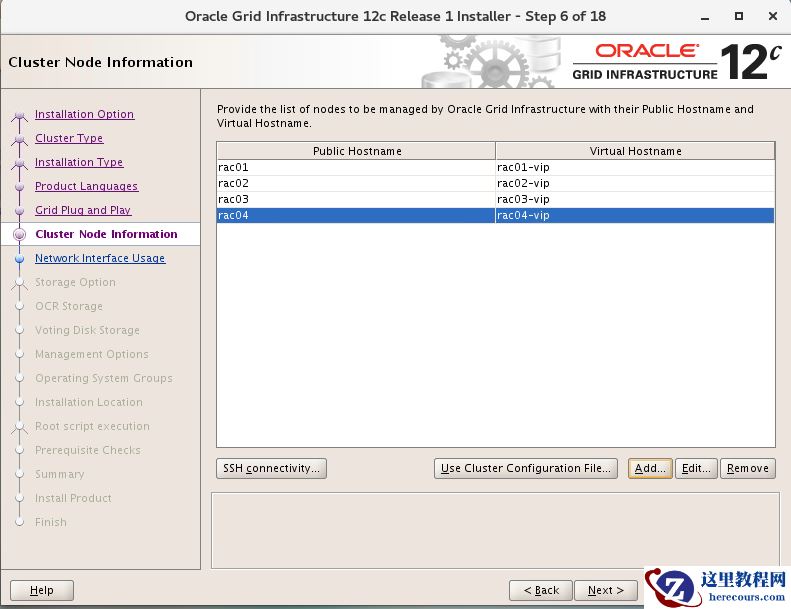Jump to Grid Plug and Play step
791x609 pixels.
83,210
